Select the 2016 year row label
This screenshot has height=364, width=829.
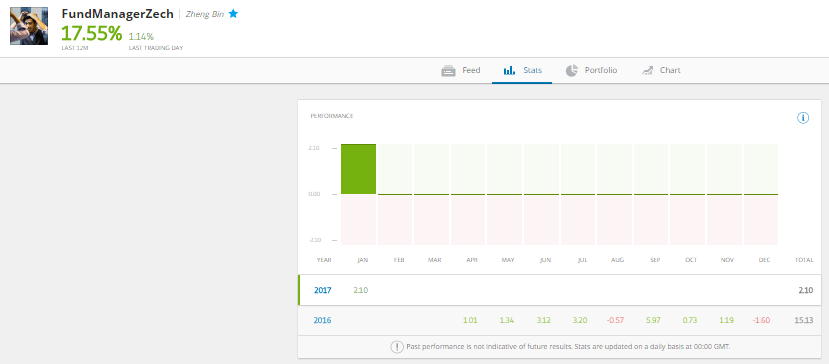click(323, 320)
